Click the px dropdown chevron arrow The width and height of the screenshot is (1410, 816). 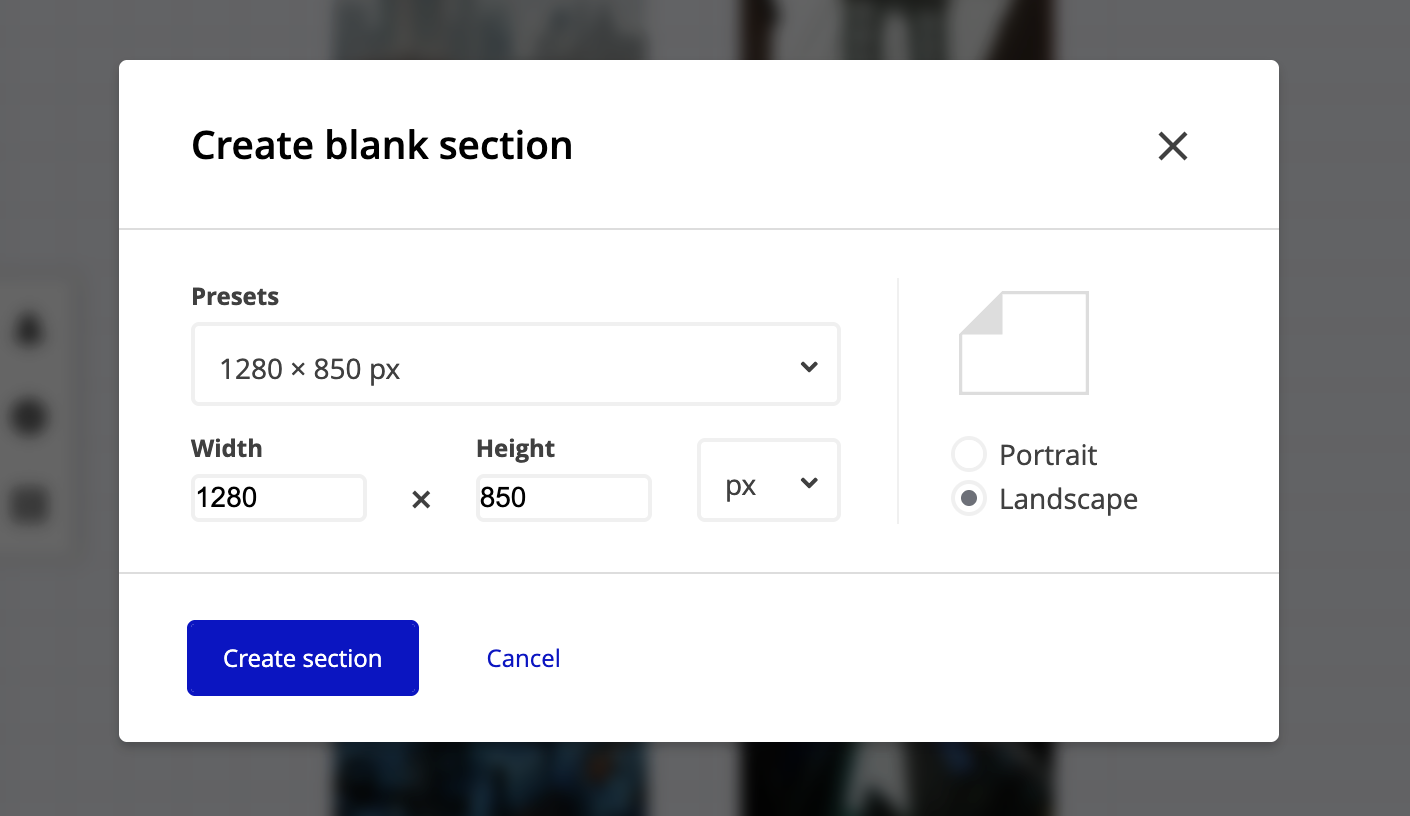(x=809, y=482)
